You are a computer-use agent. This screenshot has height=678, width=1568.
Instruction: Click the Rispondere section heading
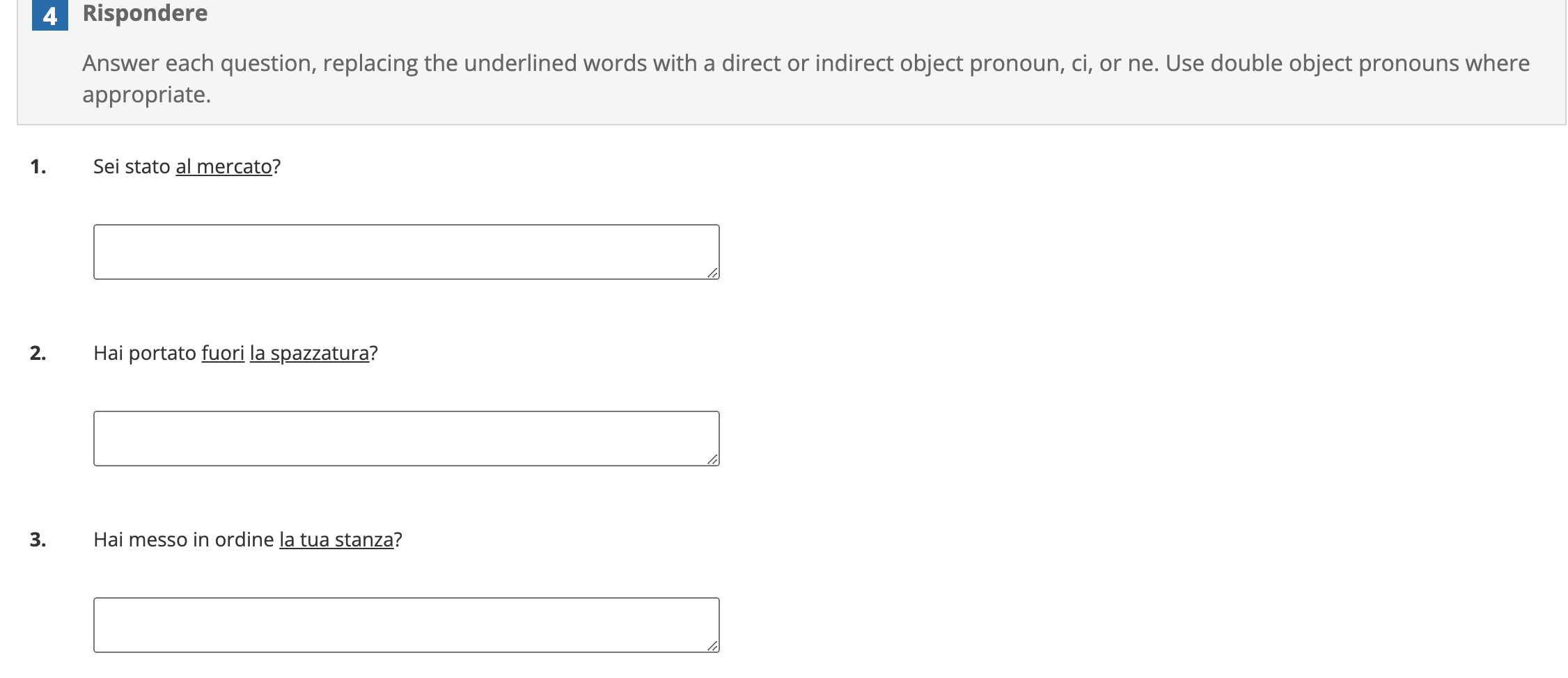pyautogui.click(x=144, y=13)
